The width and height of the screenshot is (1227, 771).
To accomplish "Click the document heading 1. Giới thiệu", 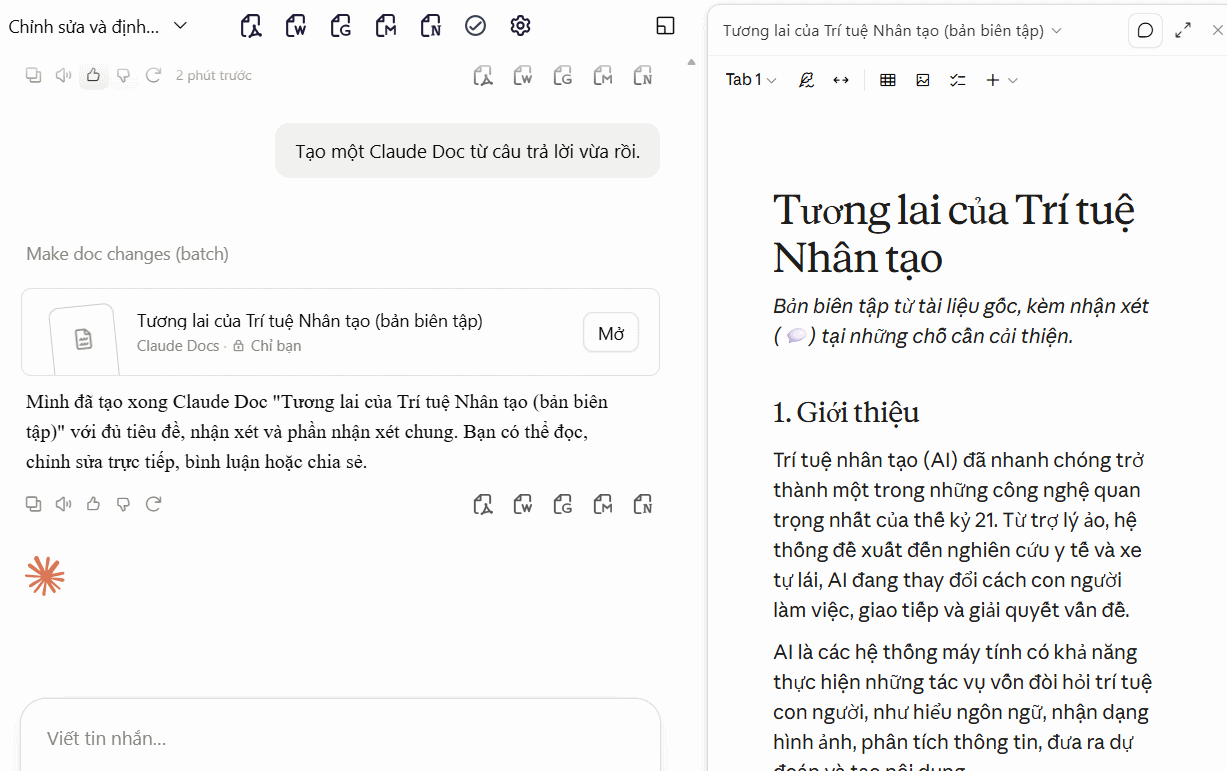I will coord(846,412).
